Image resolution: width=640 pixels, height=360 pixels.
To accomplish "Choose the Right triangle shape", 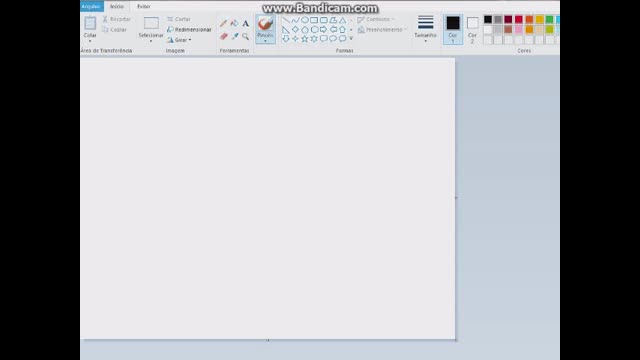I will click(x=286, y=29).
